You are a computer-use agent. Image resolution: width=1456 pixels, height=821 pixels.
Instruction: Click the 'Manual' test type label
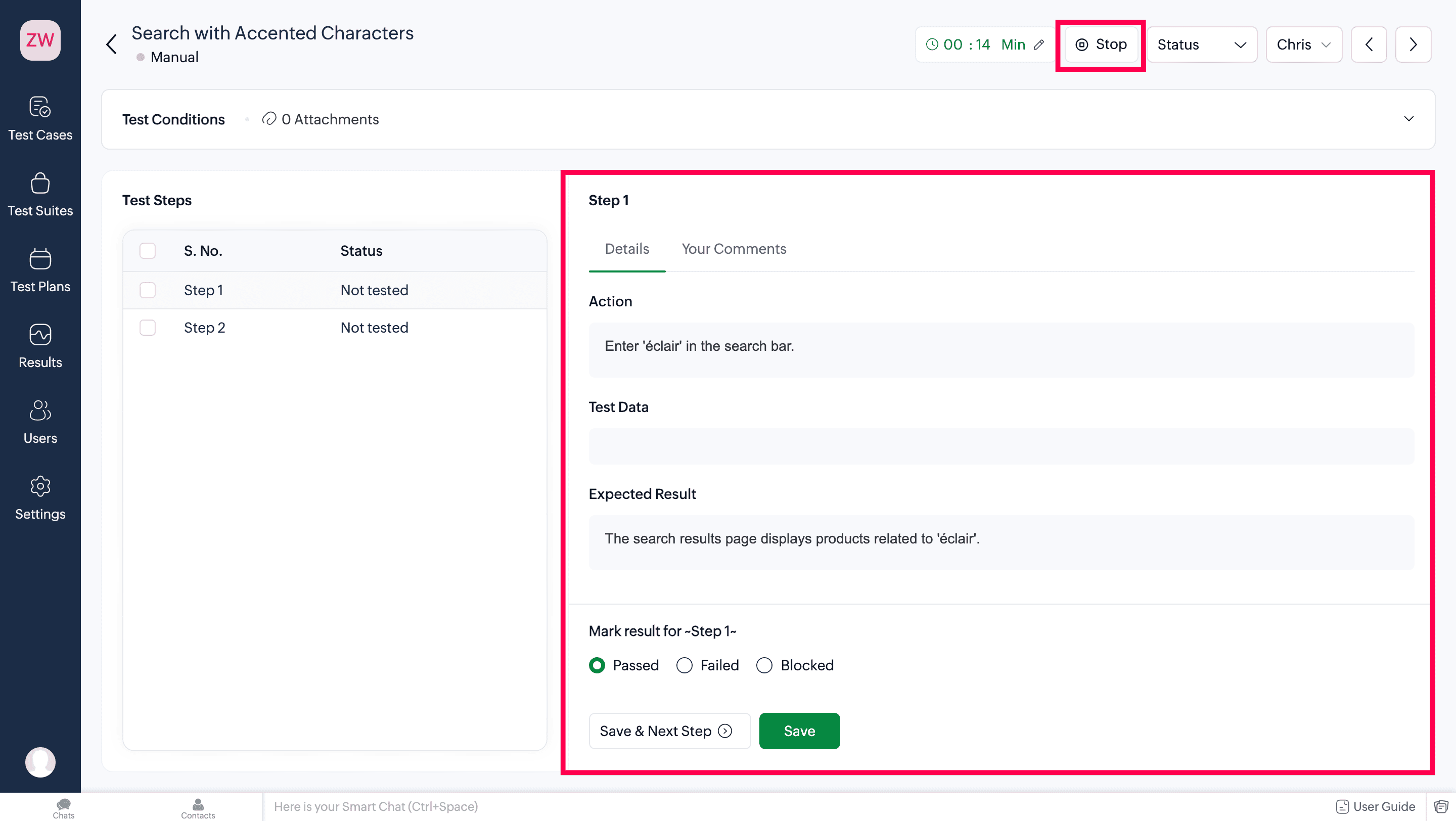click(x=174, y=57)
